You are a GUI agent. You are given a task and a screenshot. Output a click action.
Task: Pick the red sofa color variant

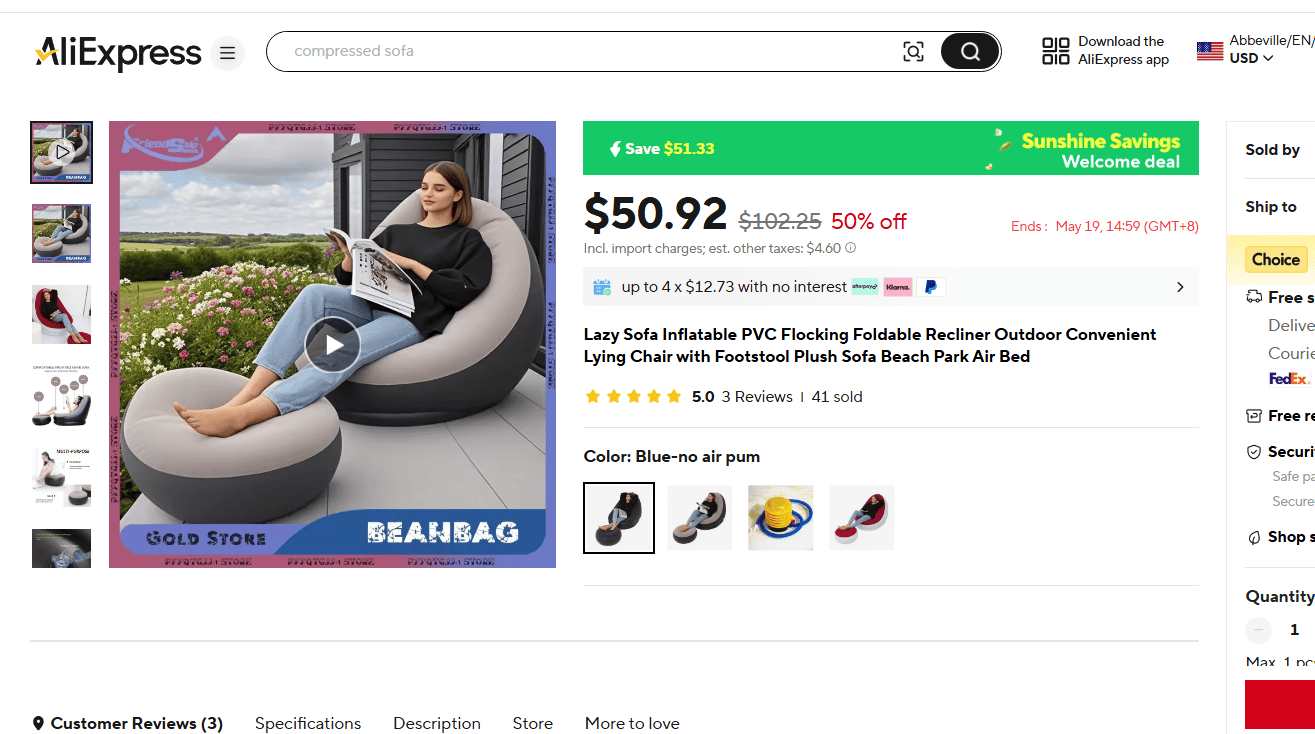click(x=861, y=518)
